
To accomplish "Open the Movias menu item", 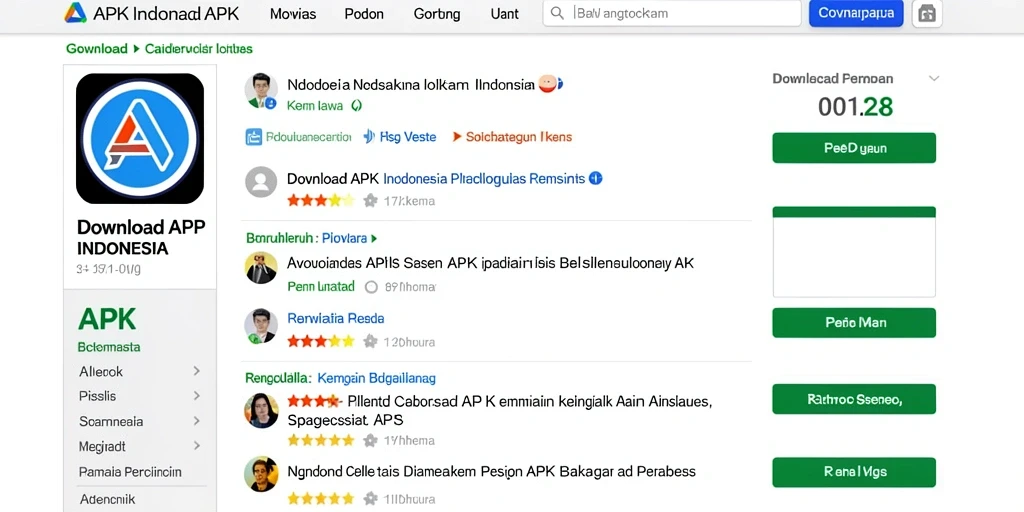I will pos(294,14).
